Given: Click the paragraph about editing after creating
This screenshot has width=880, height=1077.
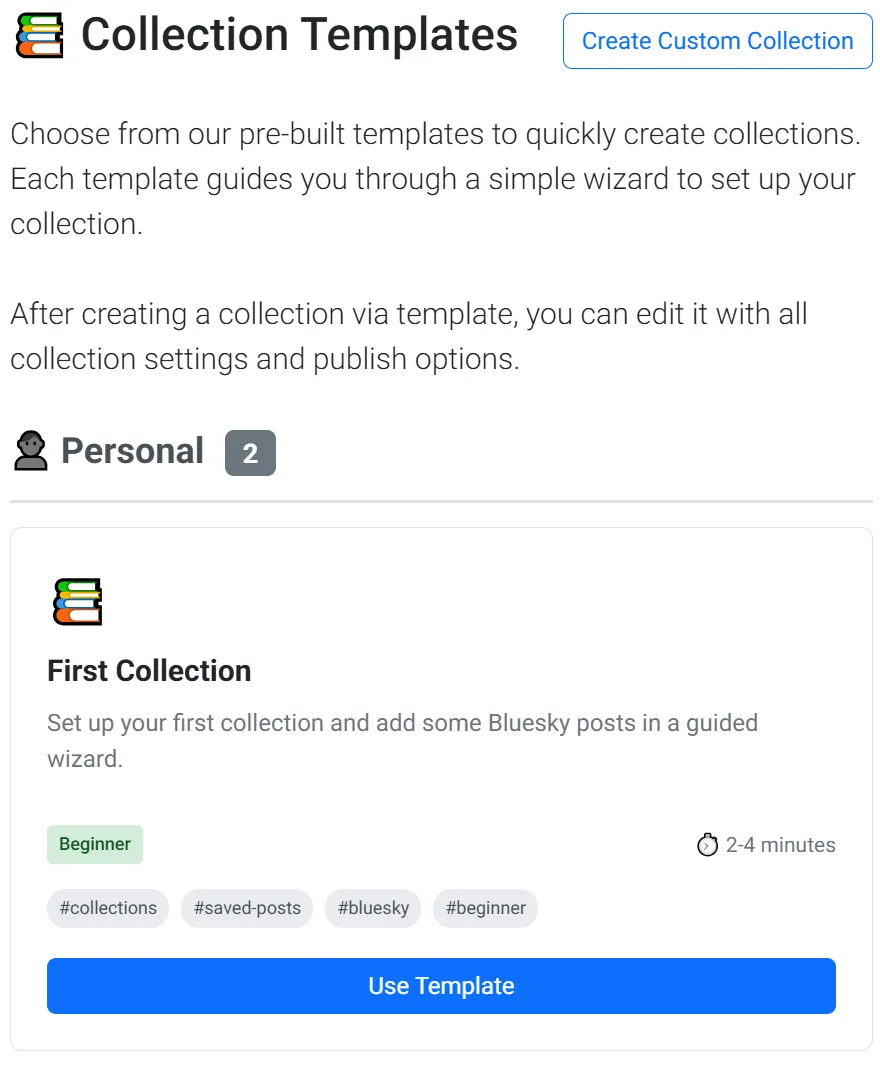Looking at the screenshot, I should [408, 336].
